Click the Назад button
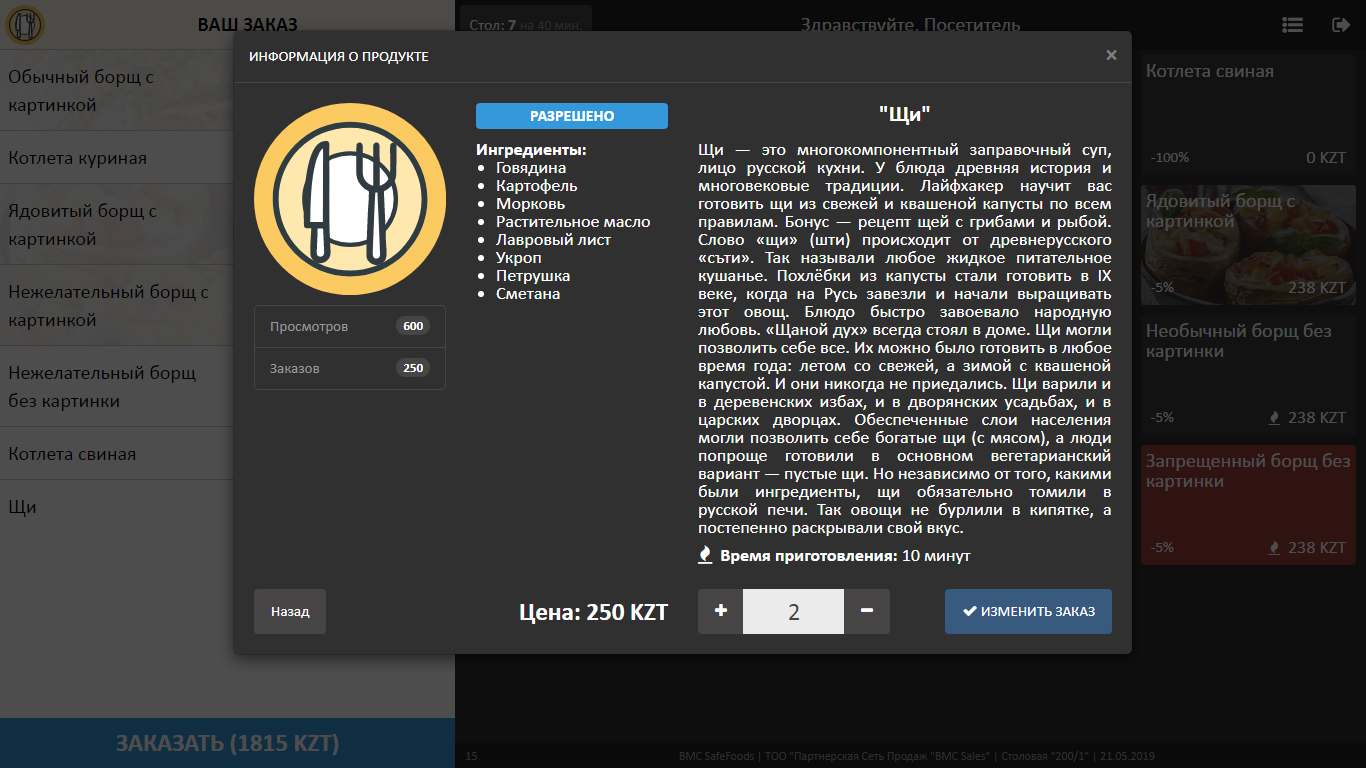 click(x=289, y=611)
